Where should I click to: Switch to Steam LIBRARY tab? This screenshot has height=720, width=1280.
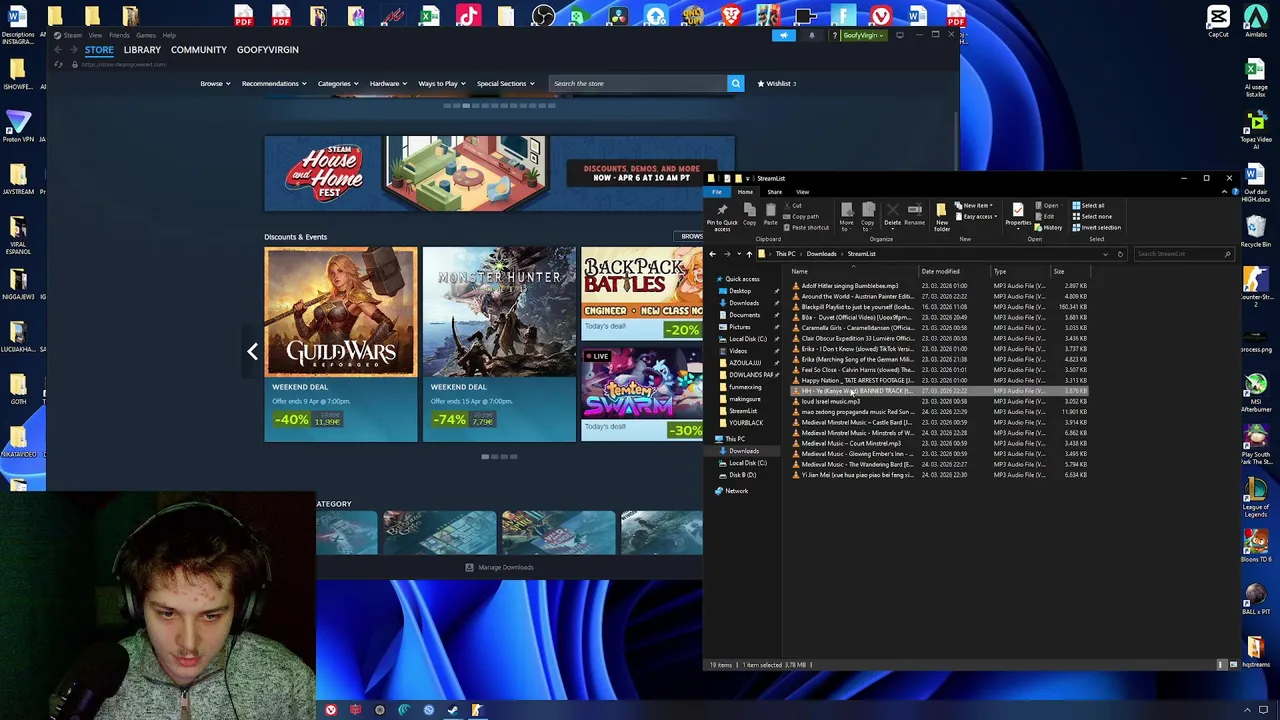click(142, 50)
